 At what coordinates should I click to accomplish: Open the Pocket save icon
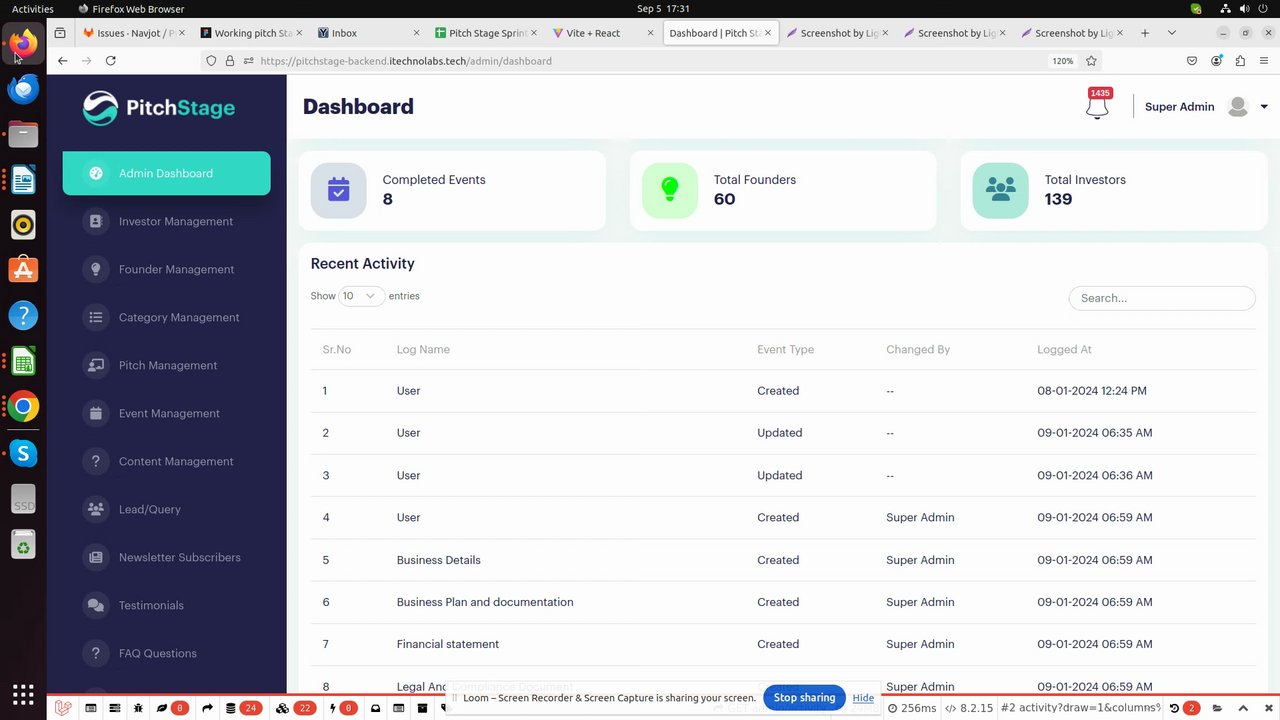tap(1192, 61)
